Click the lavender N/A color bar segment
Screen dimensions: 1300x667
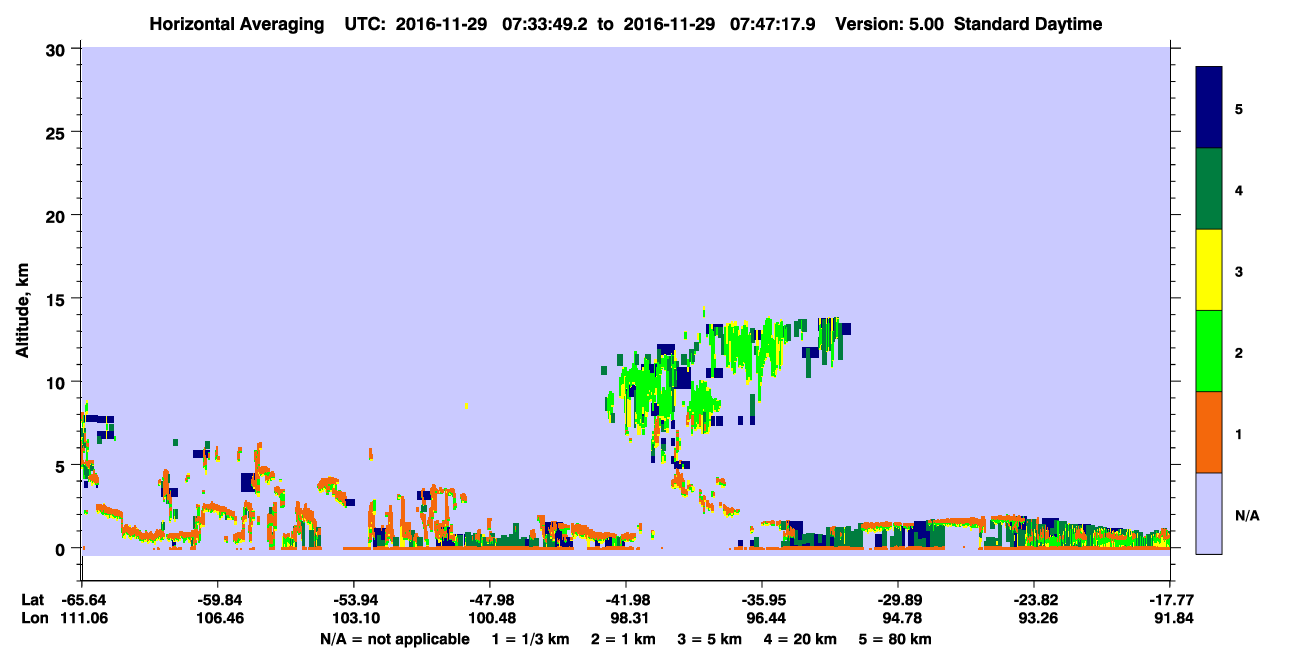point(1209,513)
